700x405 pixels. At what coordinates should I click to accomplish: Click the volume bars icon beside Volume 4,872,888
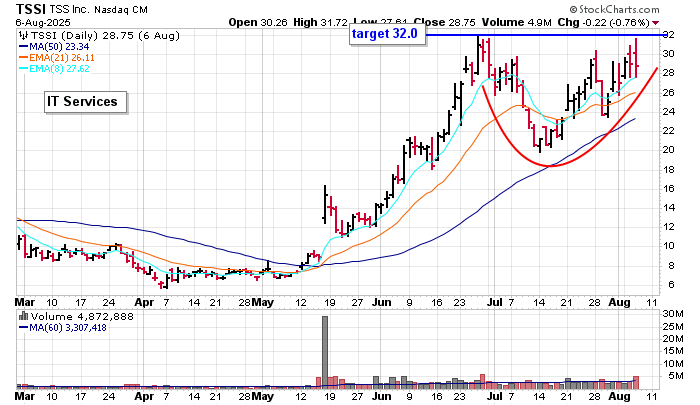tap(23, 317)
